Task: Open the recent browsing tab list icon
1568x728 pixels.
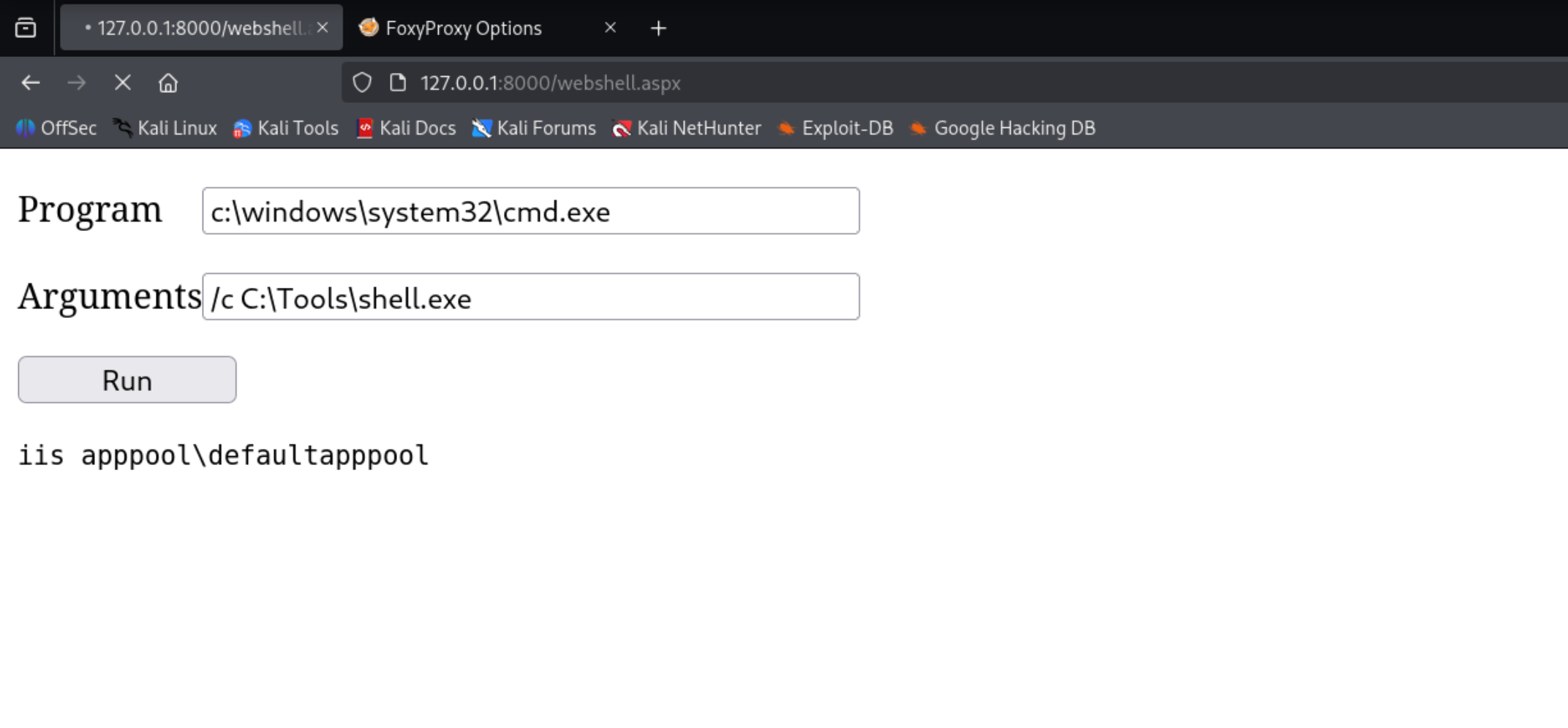Action: pos(26,28)
